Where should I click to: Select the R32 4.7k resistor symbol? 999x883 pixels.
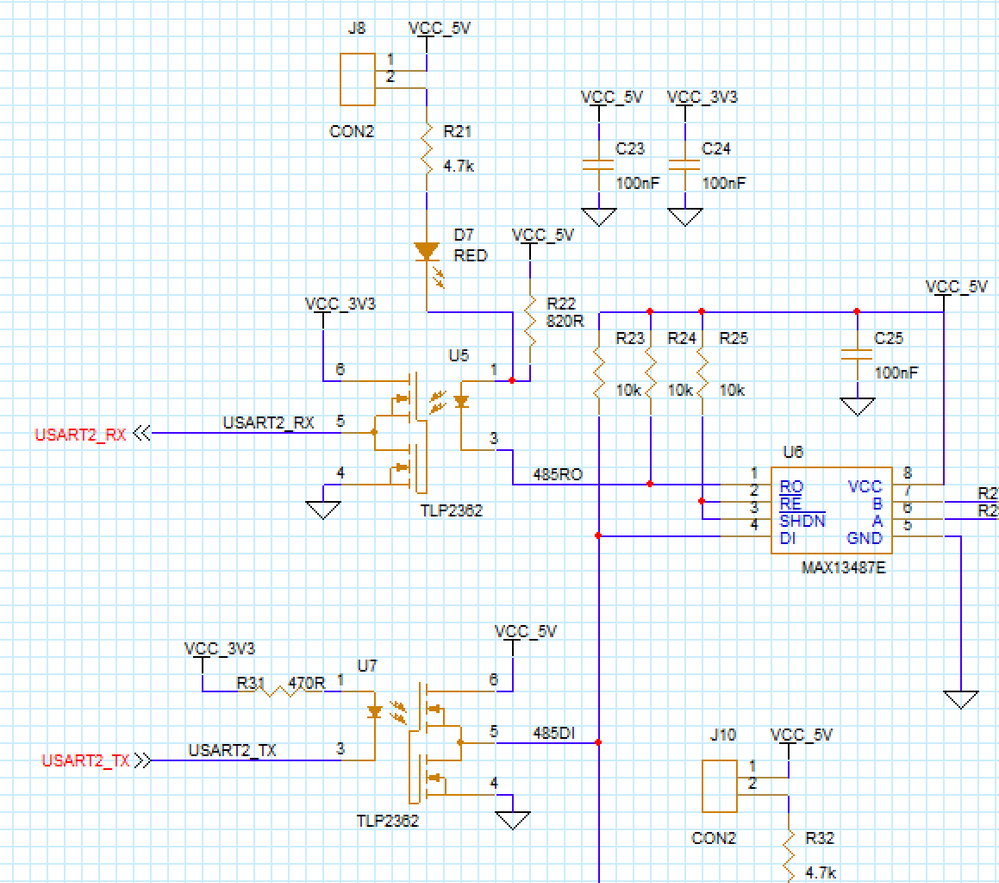pos(789,856)
